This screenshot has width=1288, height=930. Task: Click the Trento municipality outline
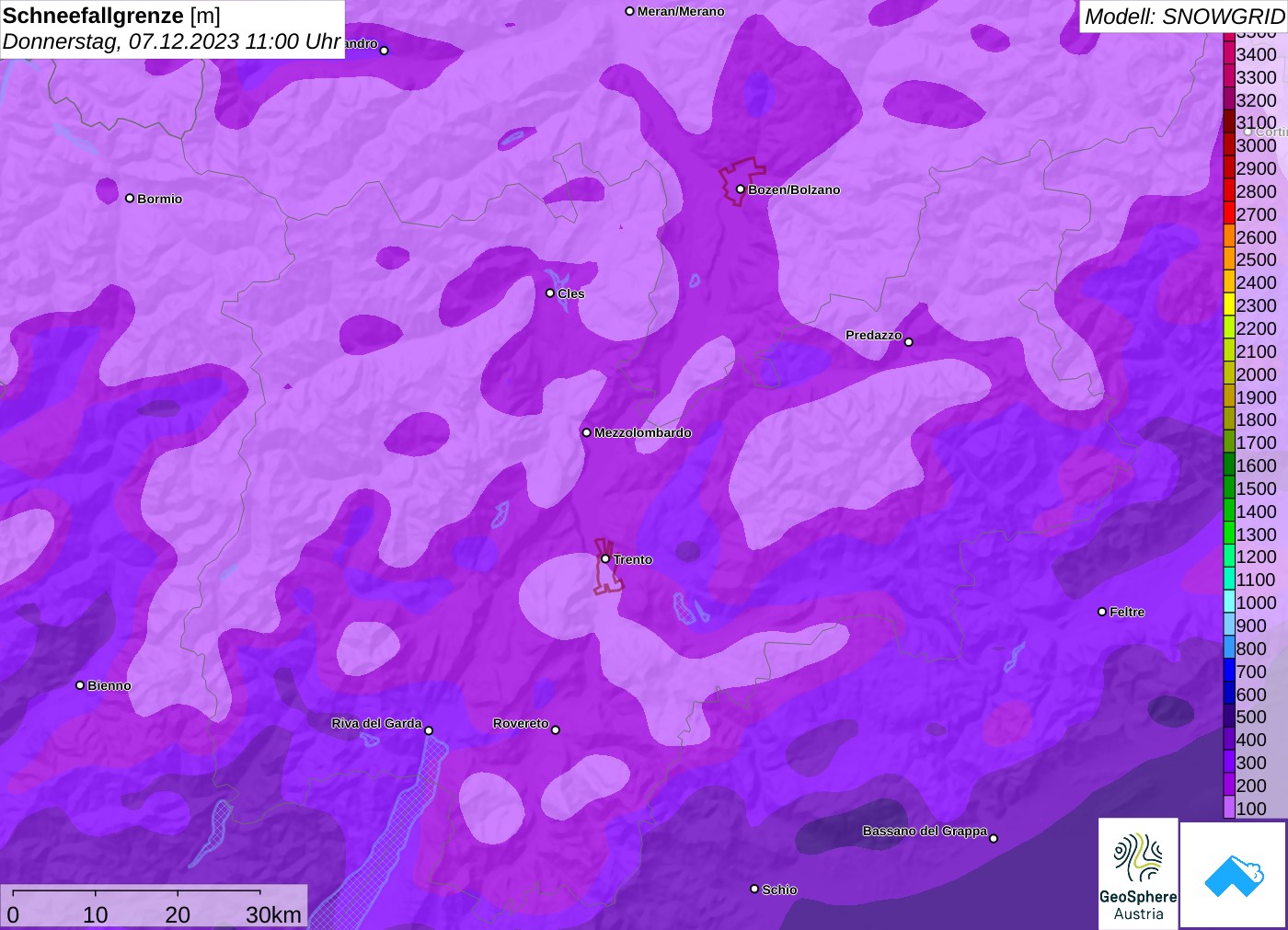[607, 567]
